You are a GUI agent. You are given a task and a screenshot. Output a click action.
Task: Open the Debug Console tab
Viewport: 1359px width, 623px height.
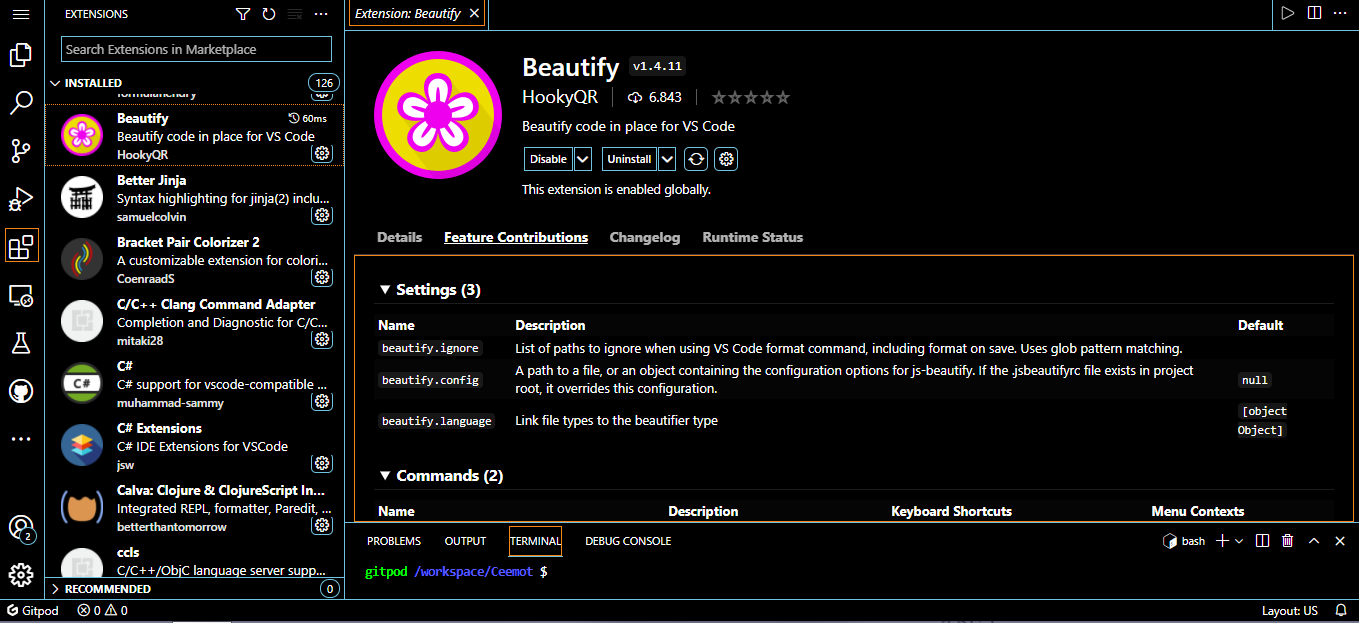[x=628, y=541]
